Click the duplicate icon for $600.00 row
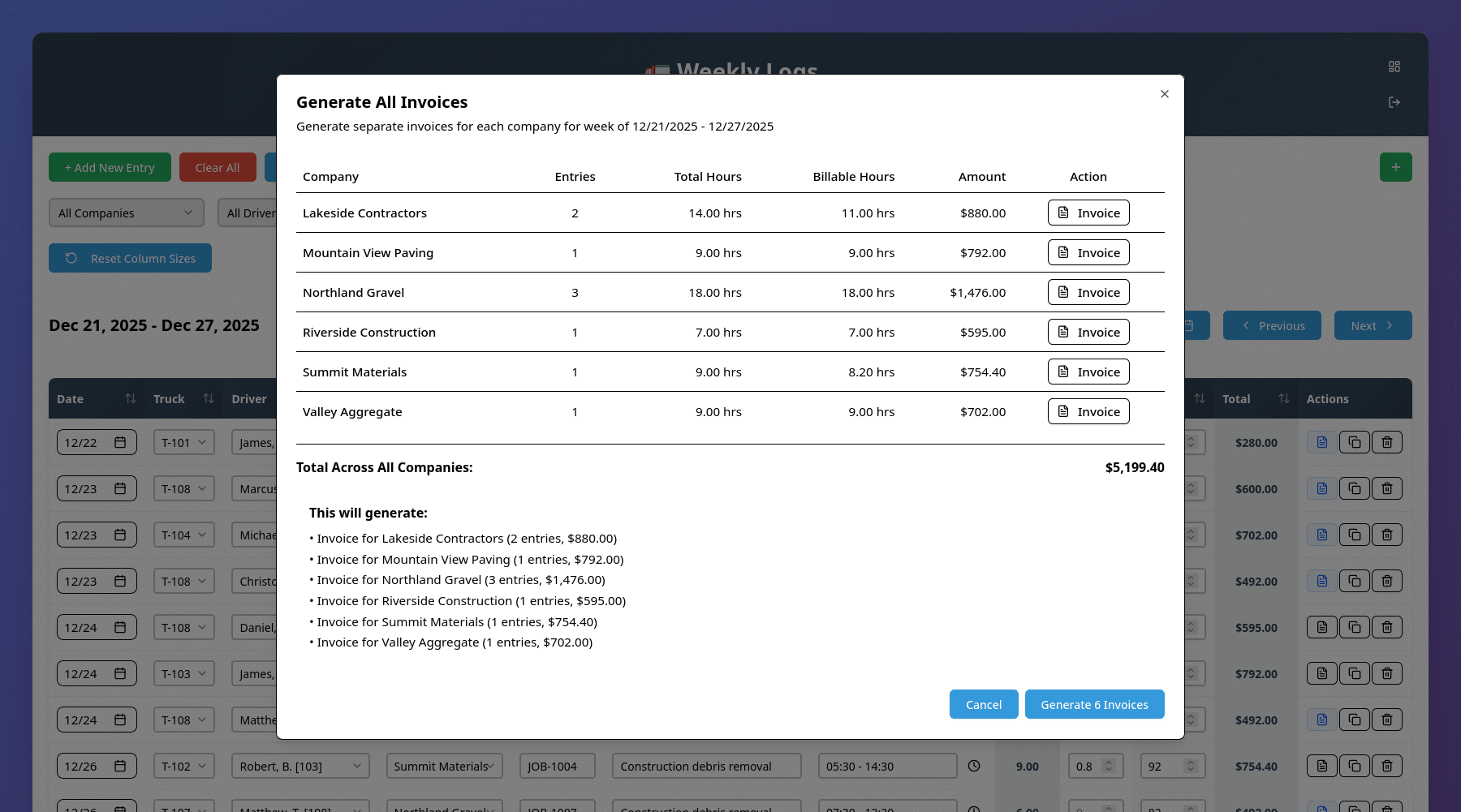Screen dimensions: 1461x812 point(1354,488)
